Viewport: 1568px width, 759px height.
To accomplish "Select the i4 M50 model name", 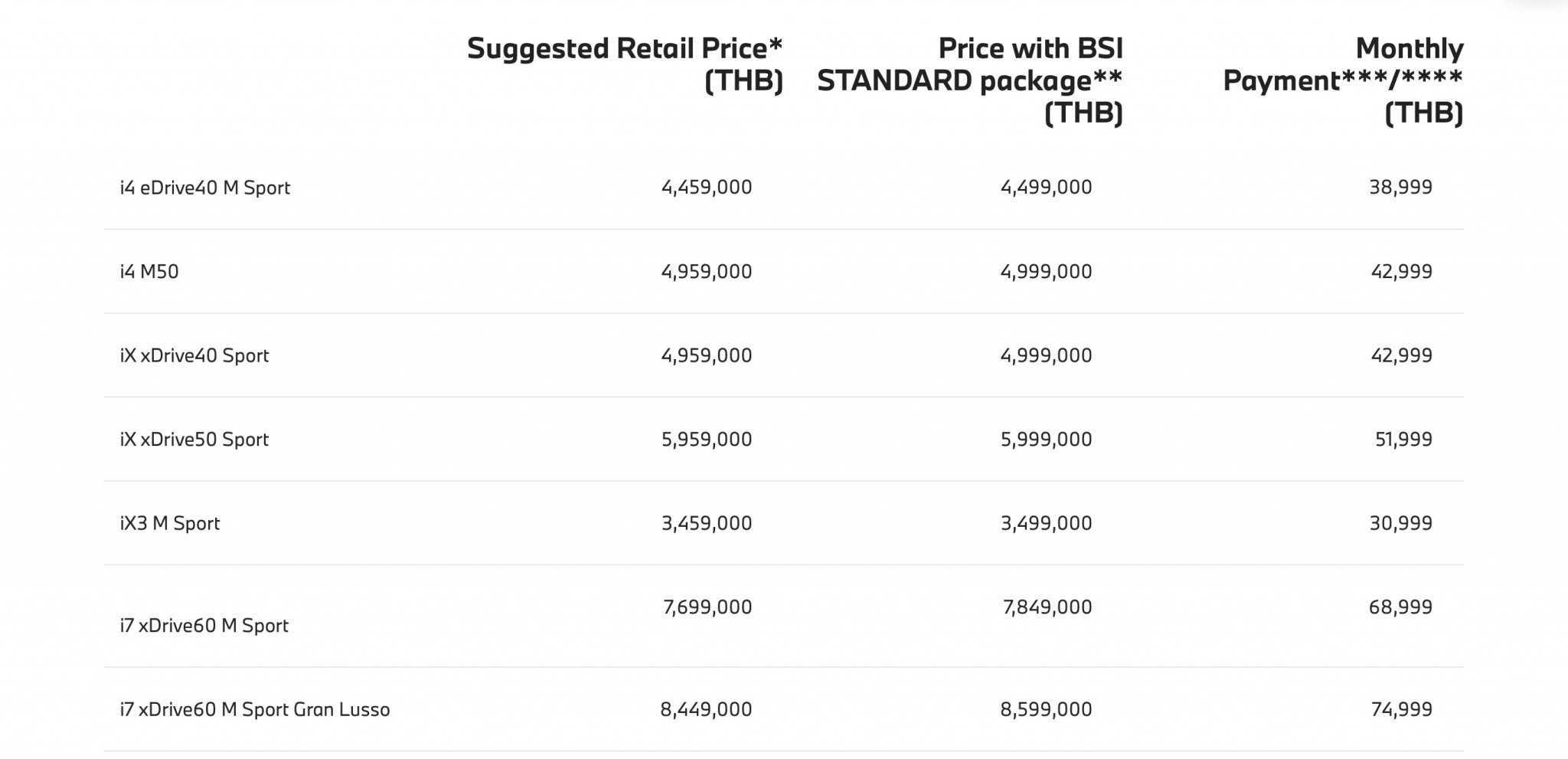I will pos(149,272).
